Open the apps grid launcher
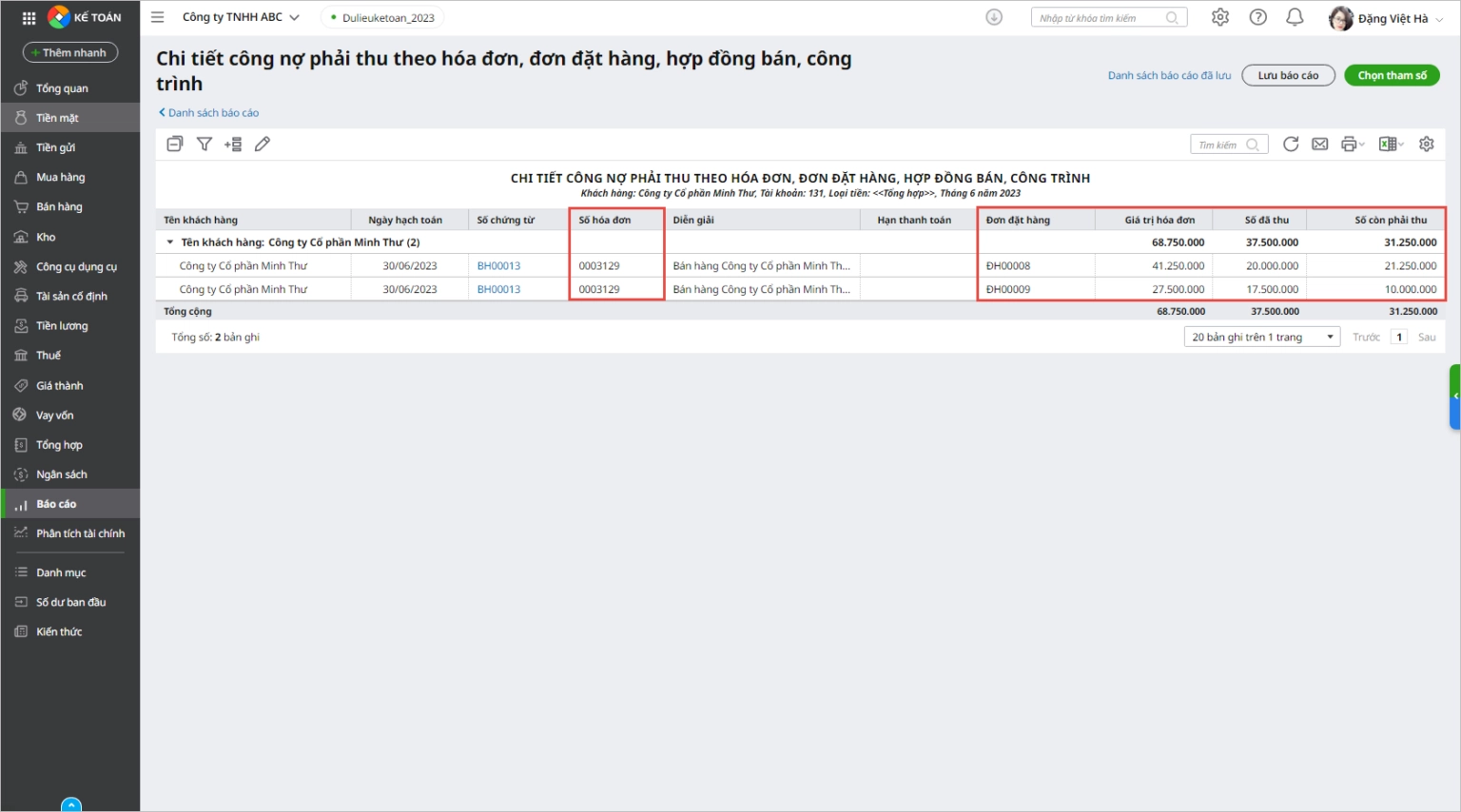This screenshot has height=812, width=1461. (29, 17)
